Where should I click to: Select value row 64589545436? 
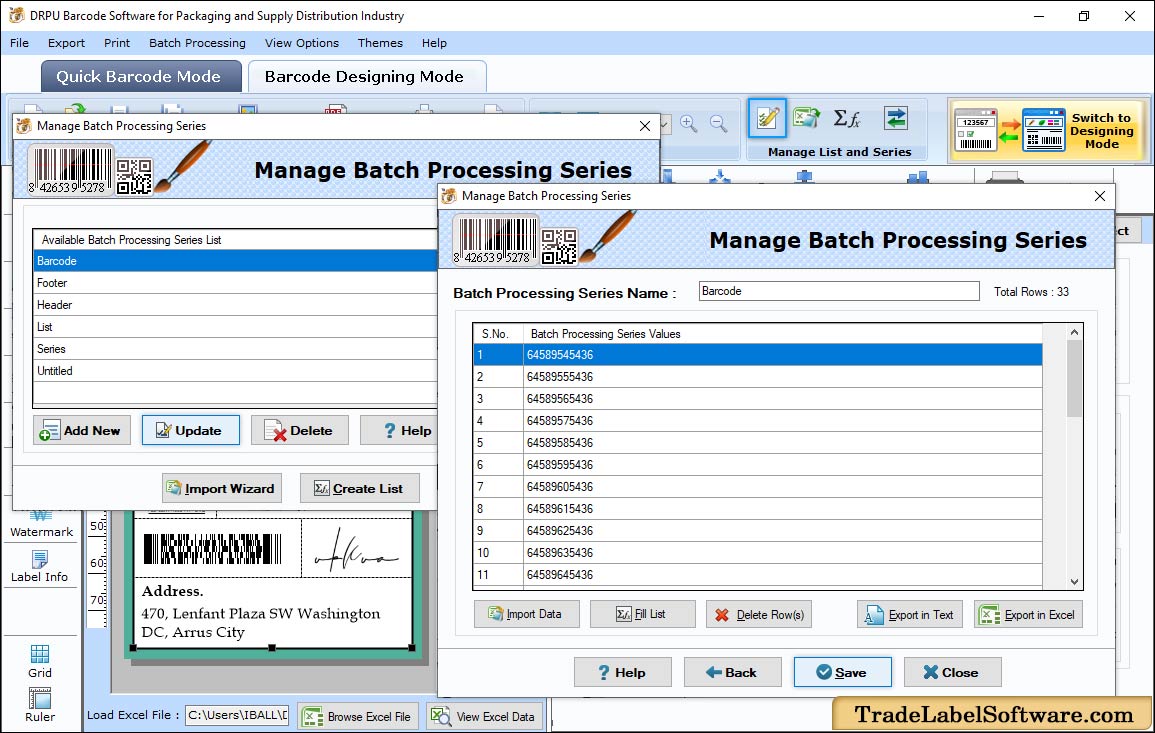click(x=758, y=355)
